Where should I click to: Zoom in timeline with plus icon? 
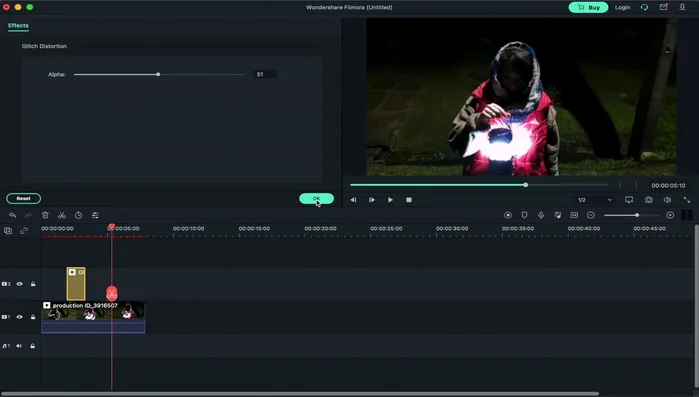670,215
